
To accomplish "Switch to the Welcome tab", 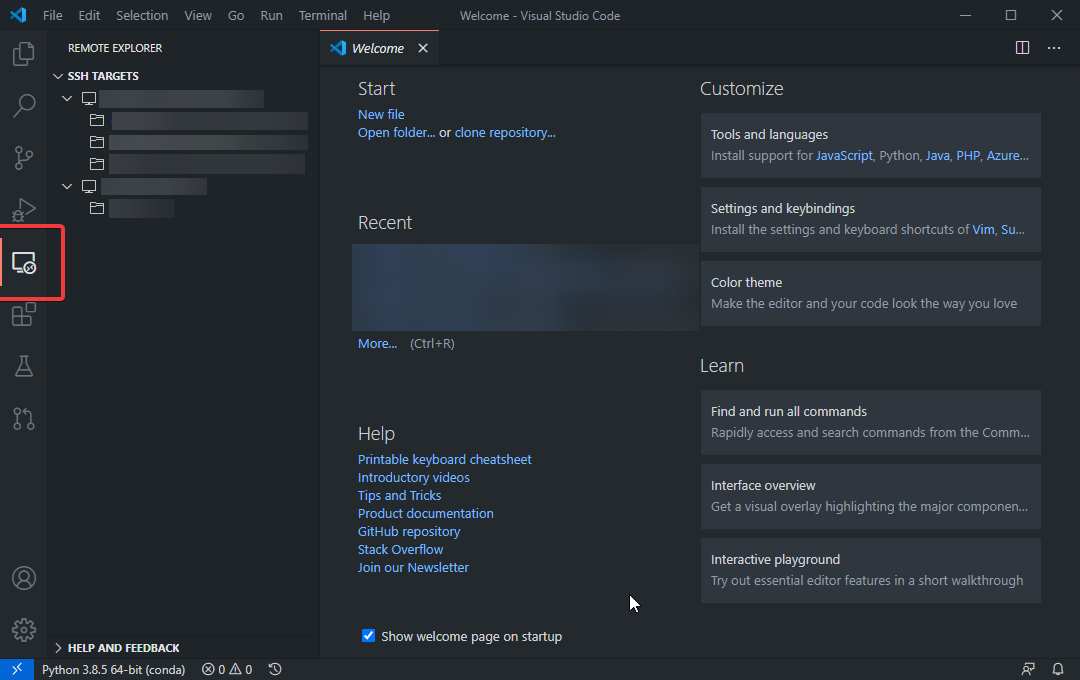I will coord(377,48).
